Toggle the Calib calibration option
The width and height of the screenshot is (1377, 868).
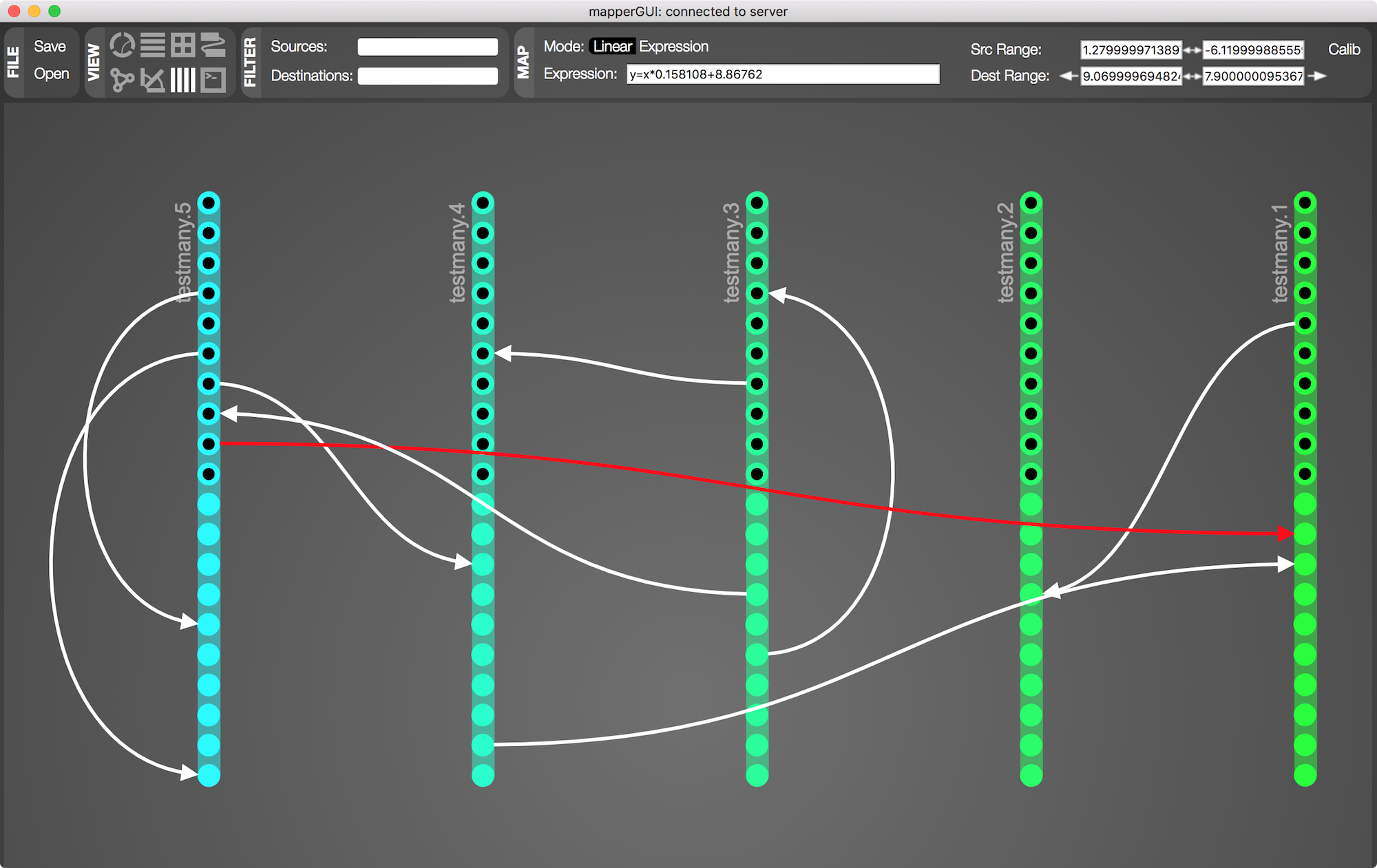[1343, 50]
